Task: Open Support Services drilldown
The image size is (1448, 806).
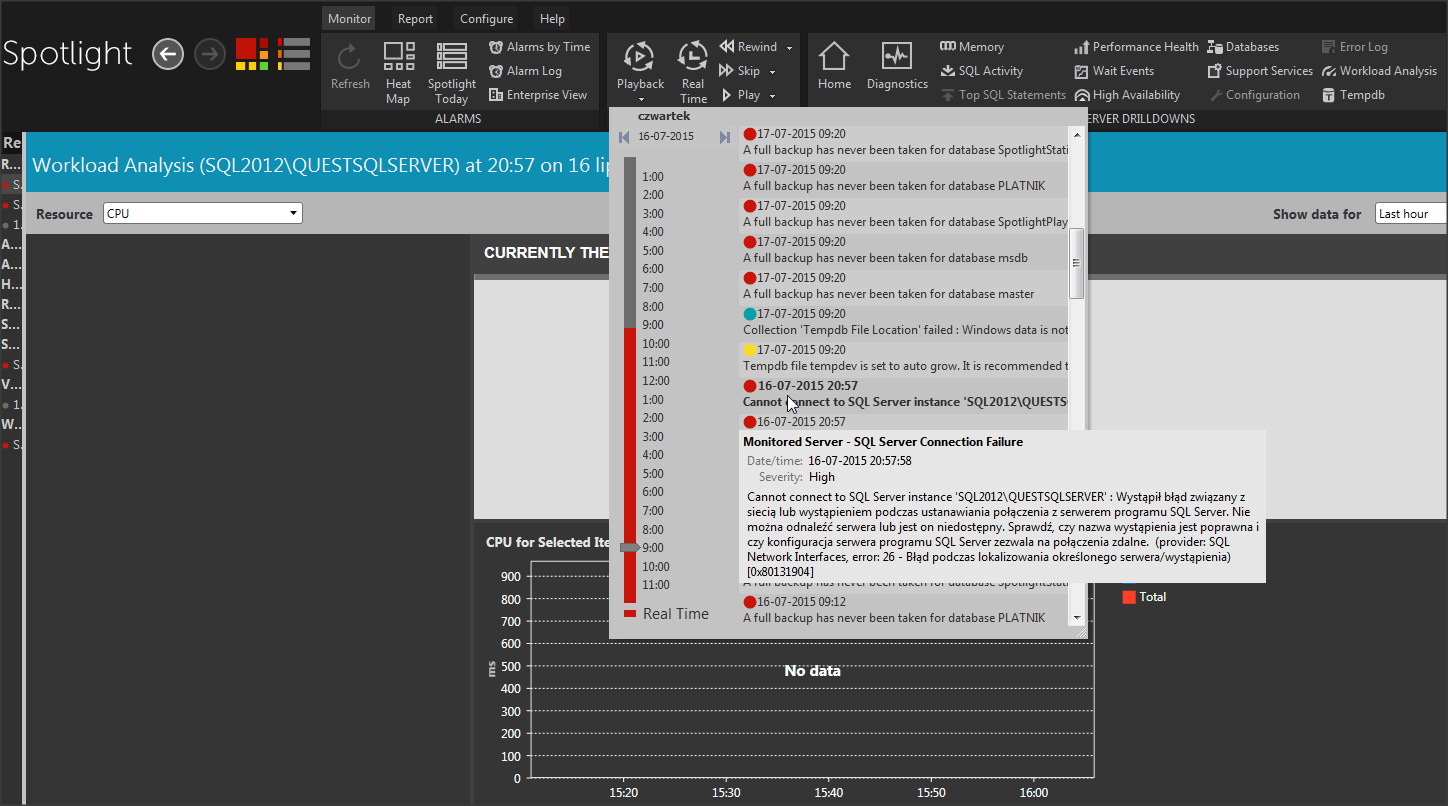Action: pos(1260,71)
